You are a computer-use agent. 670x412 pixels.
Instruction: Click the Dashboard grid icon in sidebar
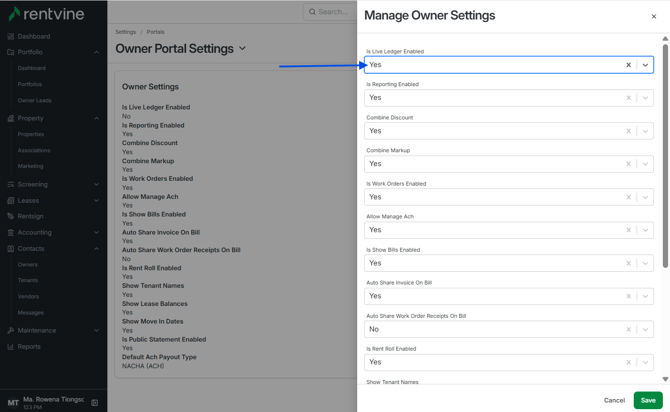tap(11, 37)
